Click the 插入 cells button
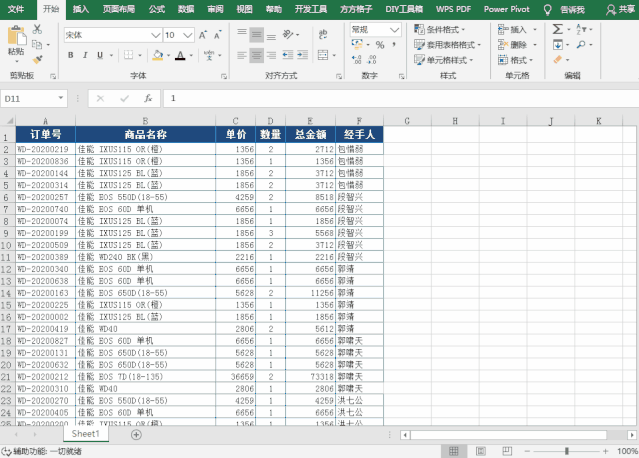Screen dimensions: 639x458 518,29
